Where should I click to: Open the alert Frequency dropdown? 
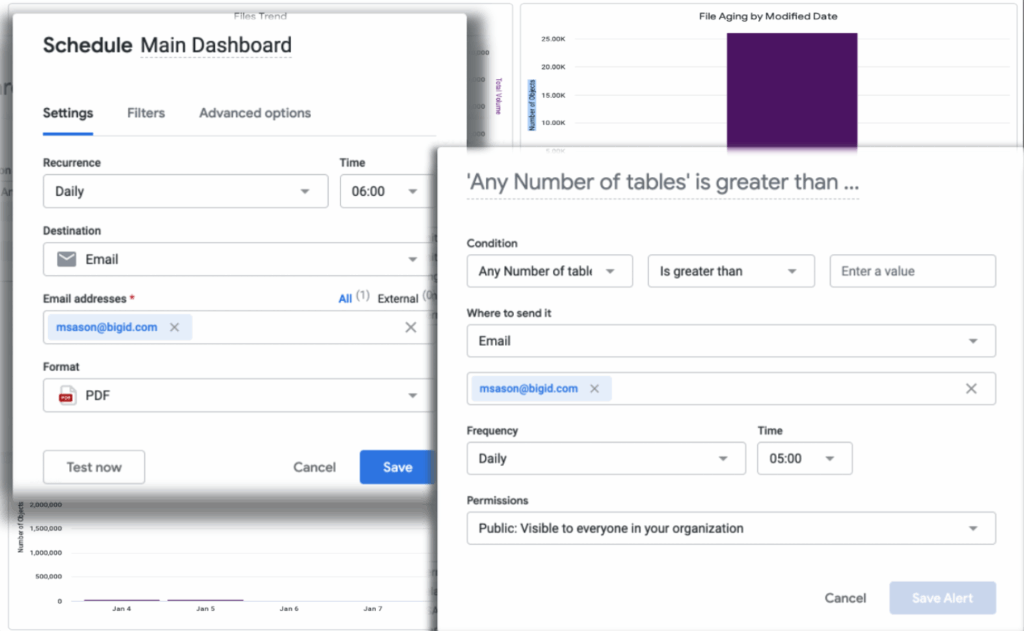click(605, 459)
